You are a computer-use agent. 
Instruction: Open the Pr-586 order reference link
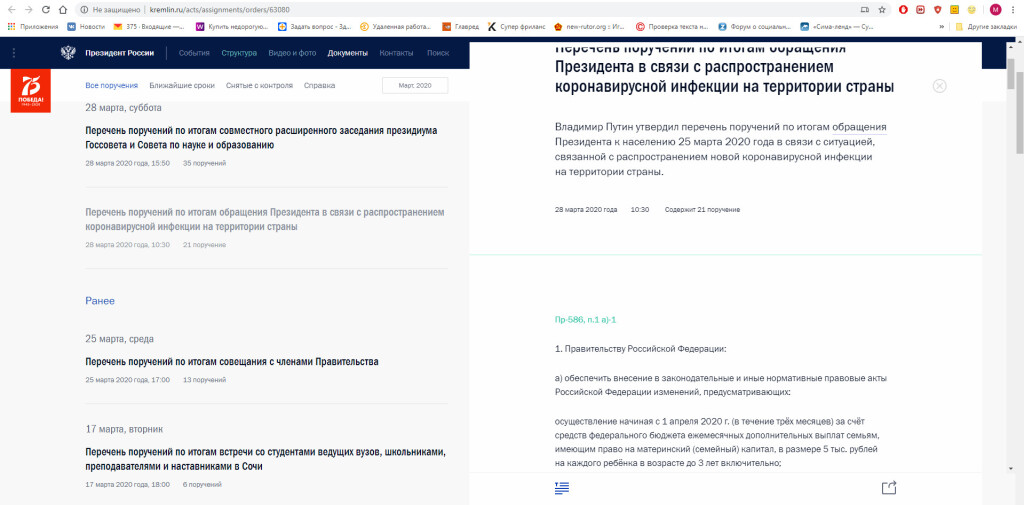(x=585, y=319)
